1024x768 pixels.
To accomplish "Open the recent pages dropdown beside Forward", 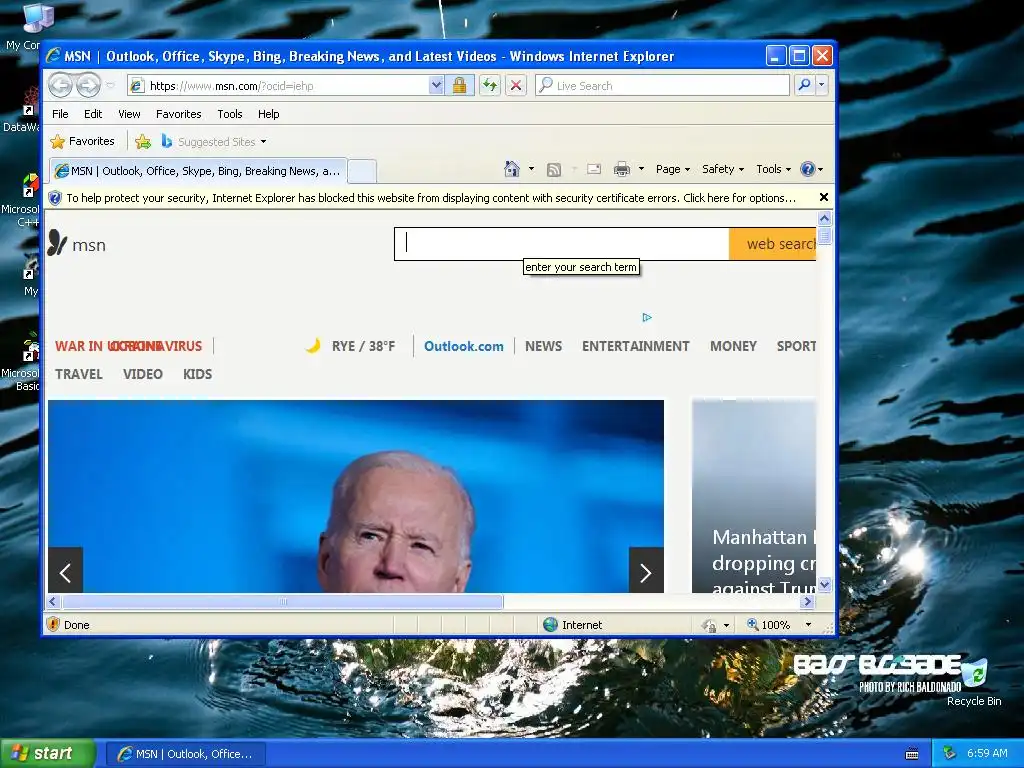I will click(x=110, y=86).
